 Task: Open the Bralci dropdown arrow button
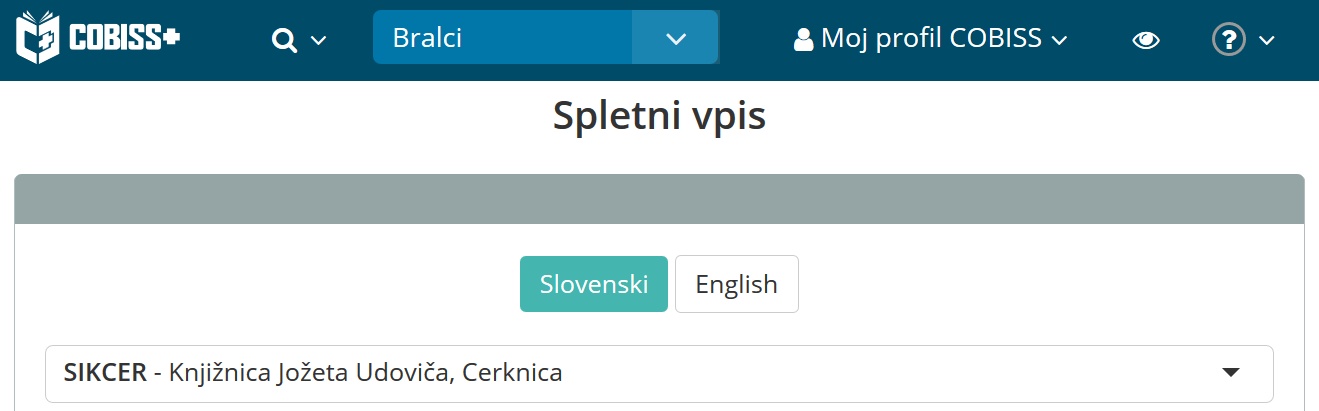[x=676, y=37]
